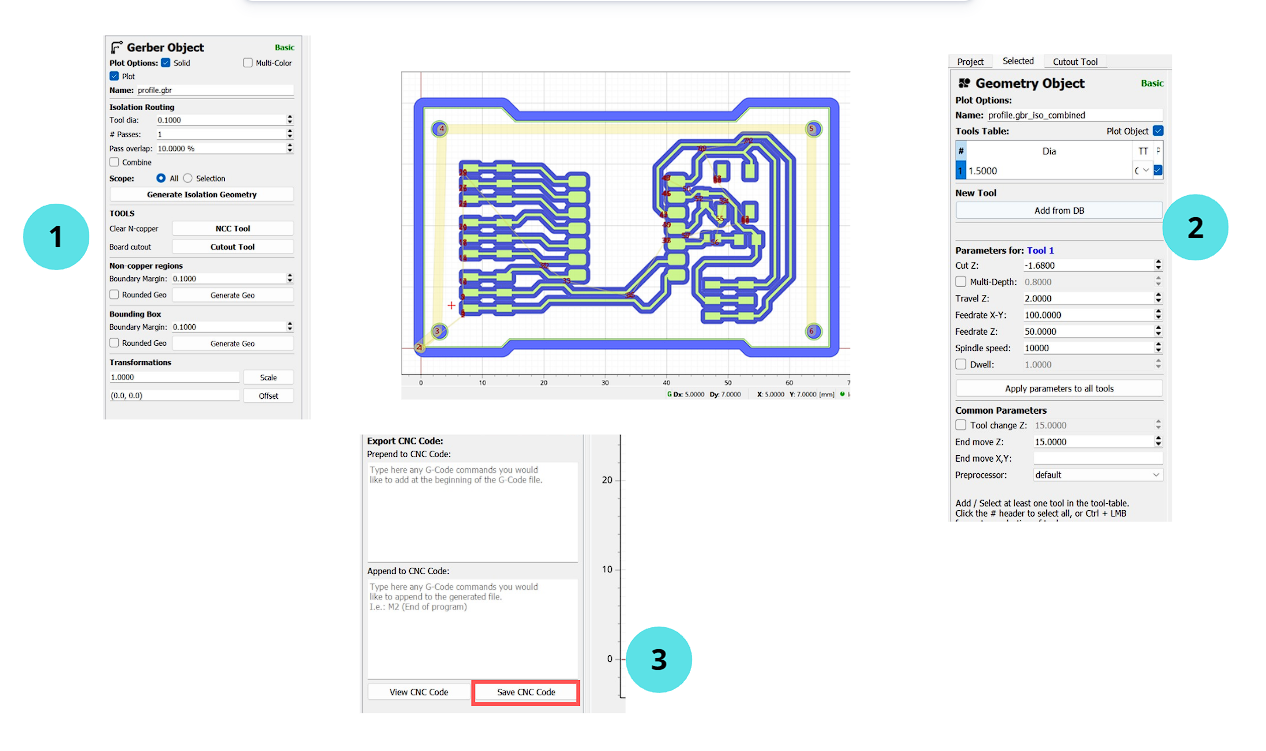The image size is (1266, 751).
Task: Click the Gerber Name field profile.gbr
Action: coord(214,90)
